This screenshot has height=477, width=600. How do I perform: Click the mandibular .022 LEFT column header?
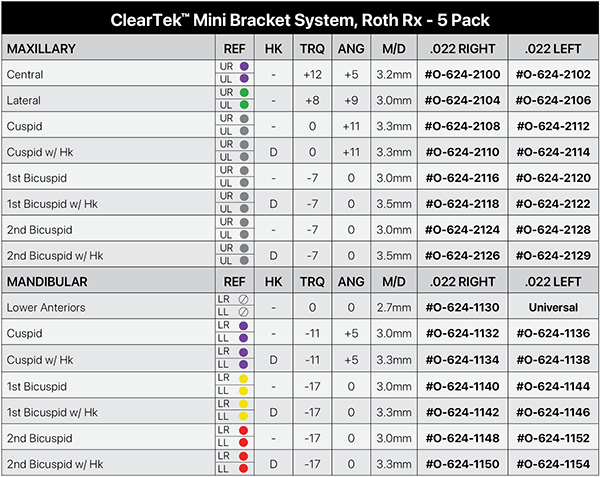point(553,282)
